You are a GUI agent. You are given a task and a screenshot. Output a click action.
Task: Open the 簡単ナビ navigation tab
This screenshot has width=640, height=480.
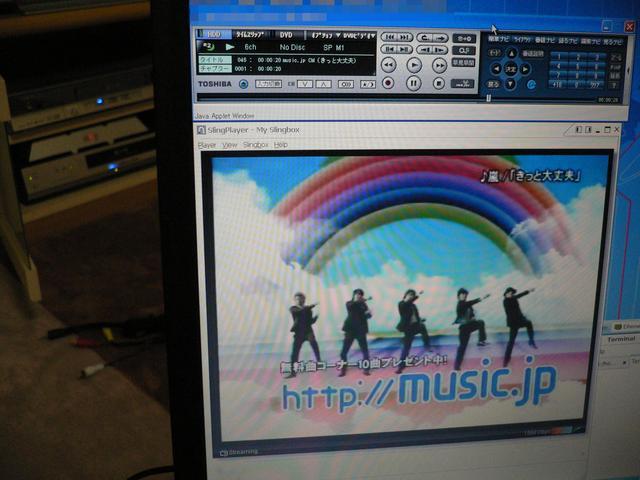tap(498, 39)
